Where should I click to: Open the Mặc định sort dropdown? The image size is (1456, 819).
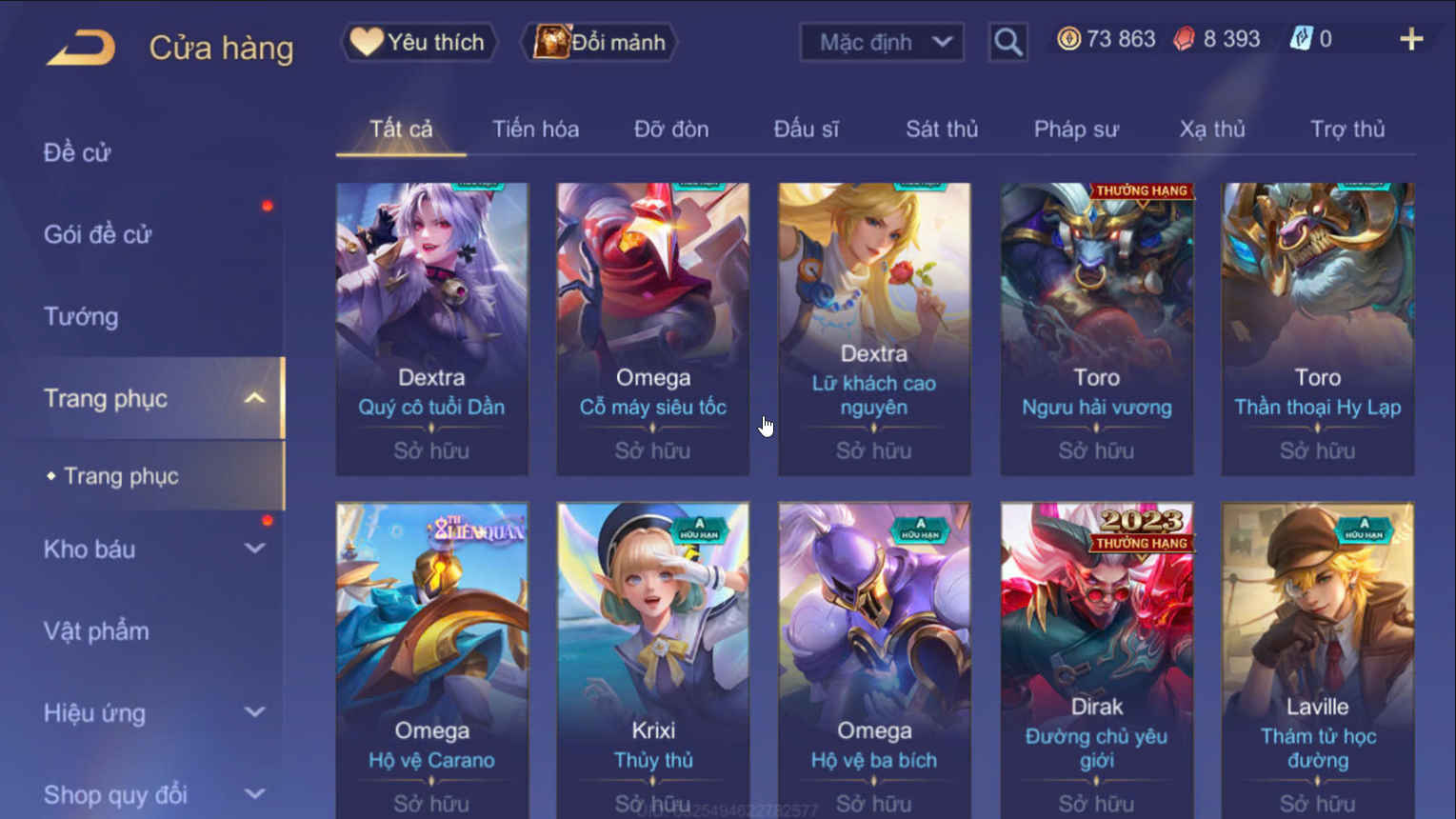pyautogui.click(x=882, y=42)
